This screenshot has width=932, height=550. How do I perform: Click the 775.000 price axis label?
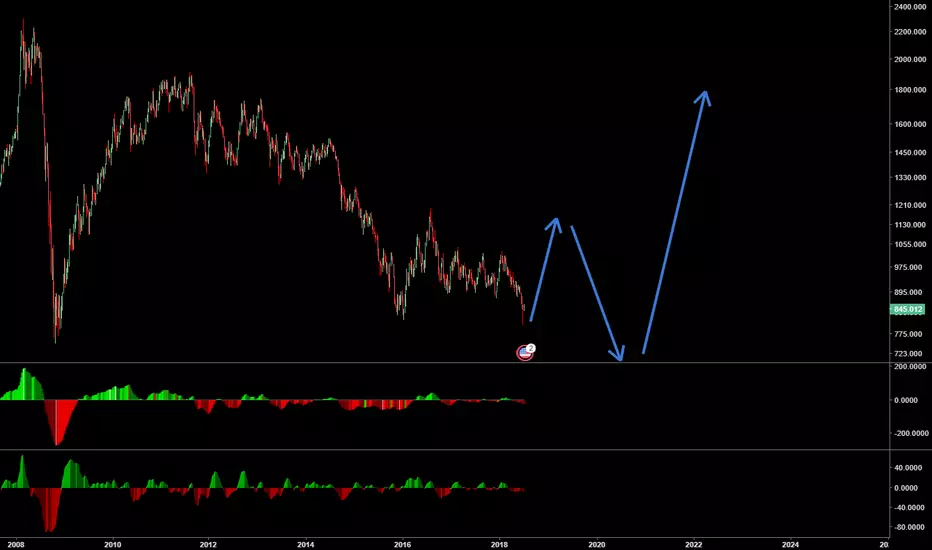click(908, 334)
